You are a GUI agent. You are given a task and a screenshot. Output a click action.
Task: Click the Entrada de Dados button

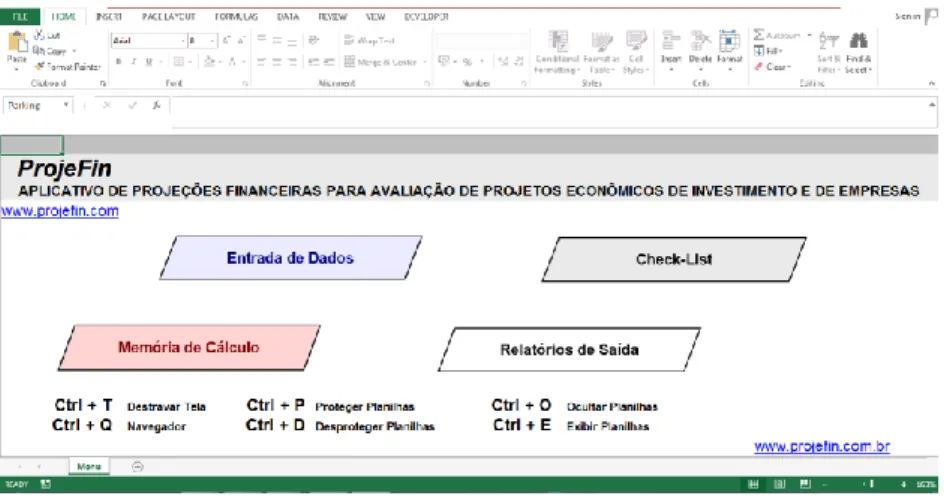click(x=291, y=258)
